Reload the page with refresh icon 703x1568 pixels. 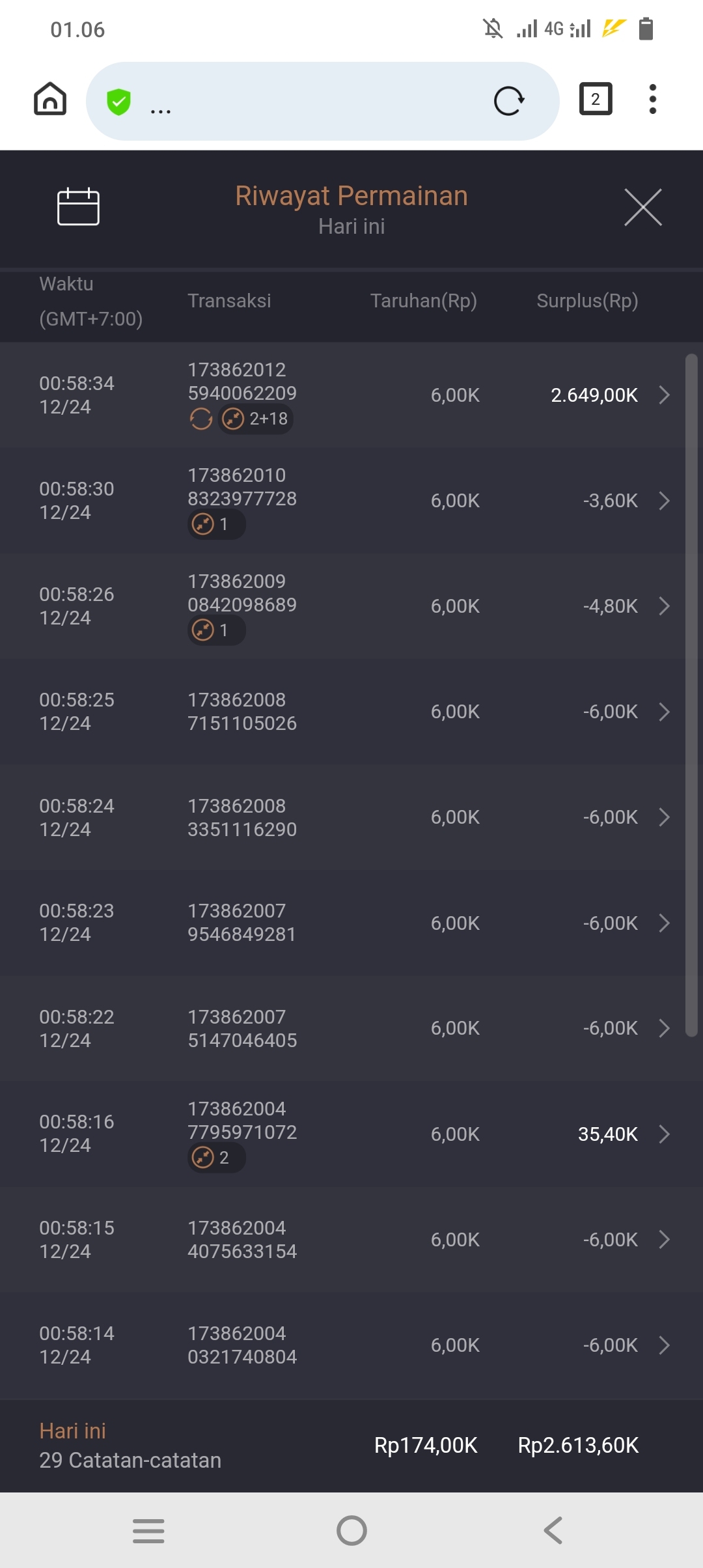click(508, 101)
